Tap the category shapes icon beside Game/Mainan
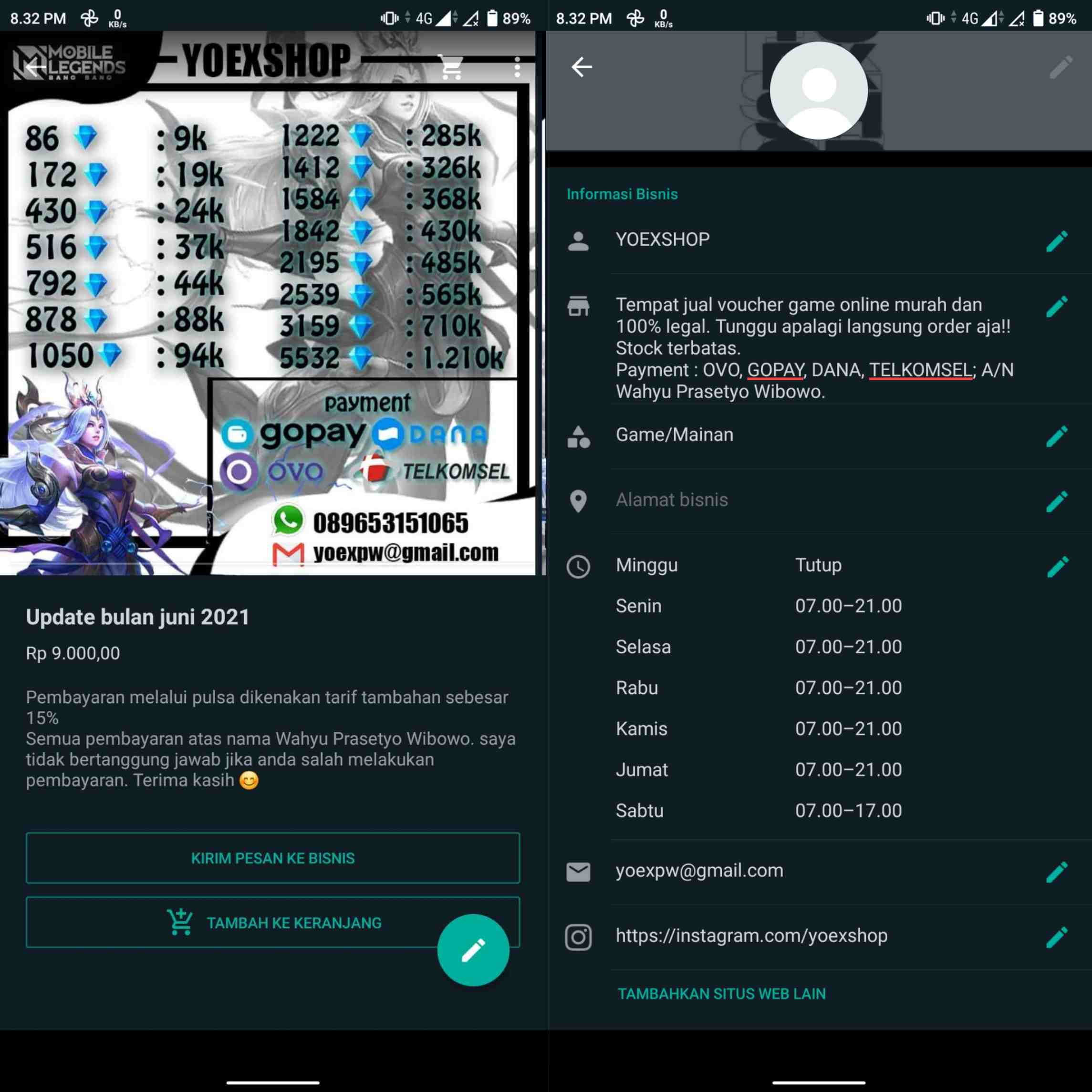Image resolution: width=1092 pixels, height=1092 pixels. pos(578,437)
